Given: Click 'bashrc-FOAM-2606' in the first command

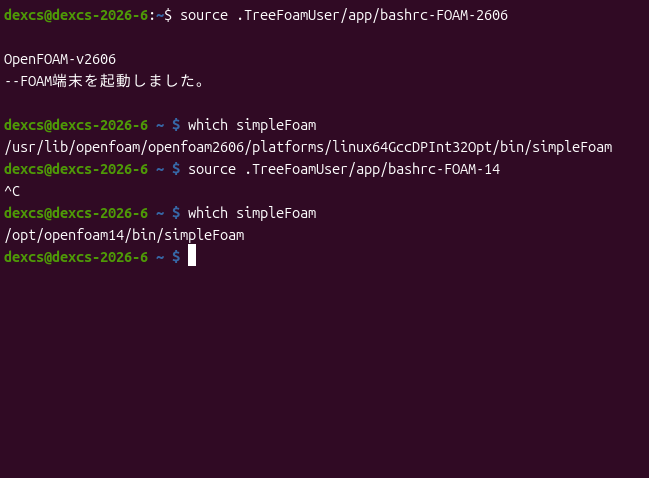Looking at the screenshot, I should (x=444, y=15).
